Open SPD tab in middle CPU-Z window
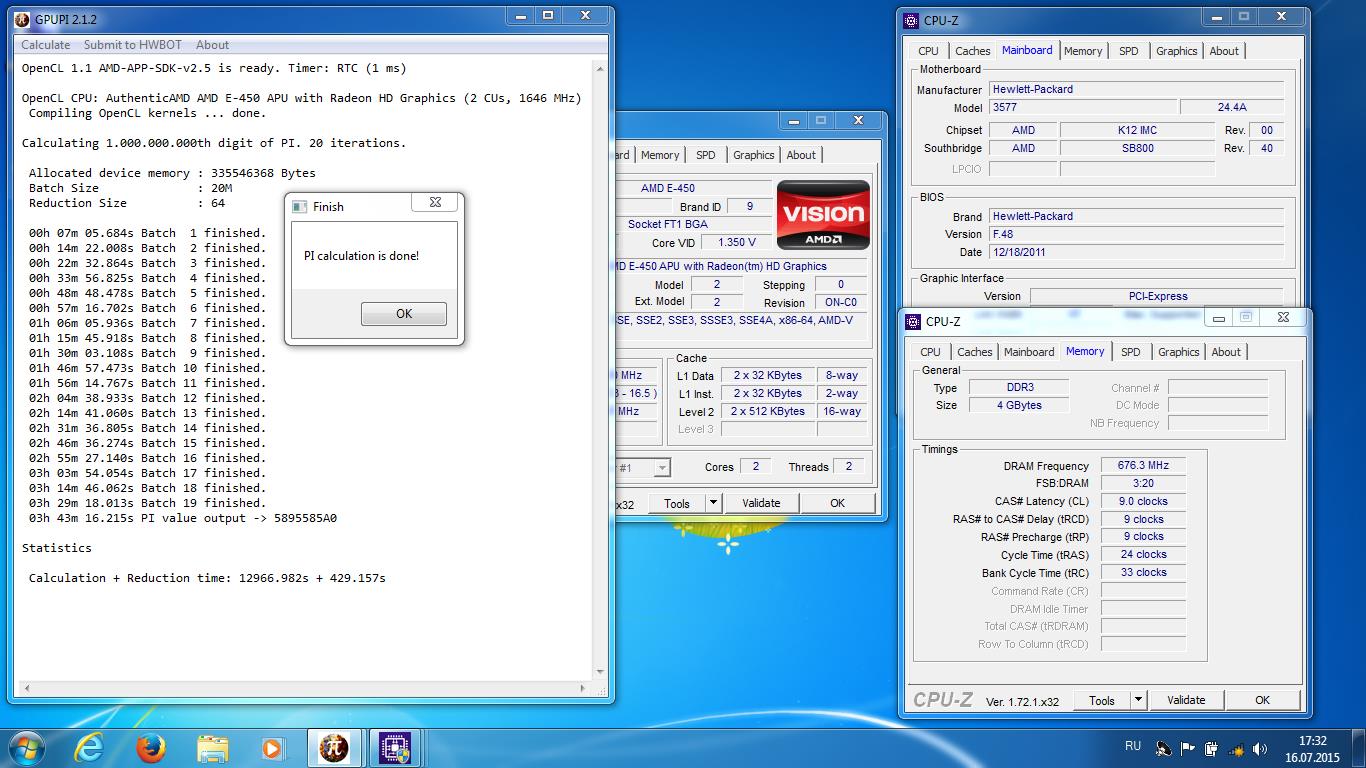The width and height of the screenshot is (1366, 768). coord(706,155)
